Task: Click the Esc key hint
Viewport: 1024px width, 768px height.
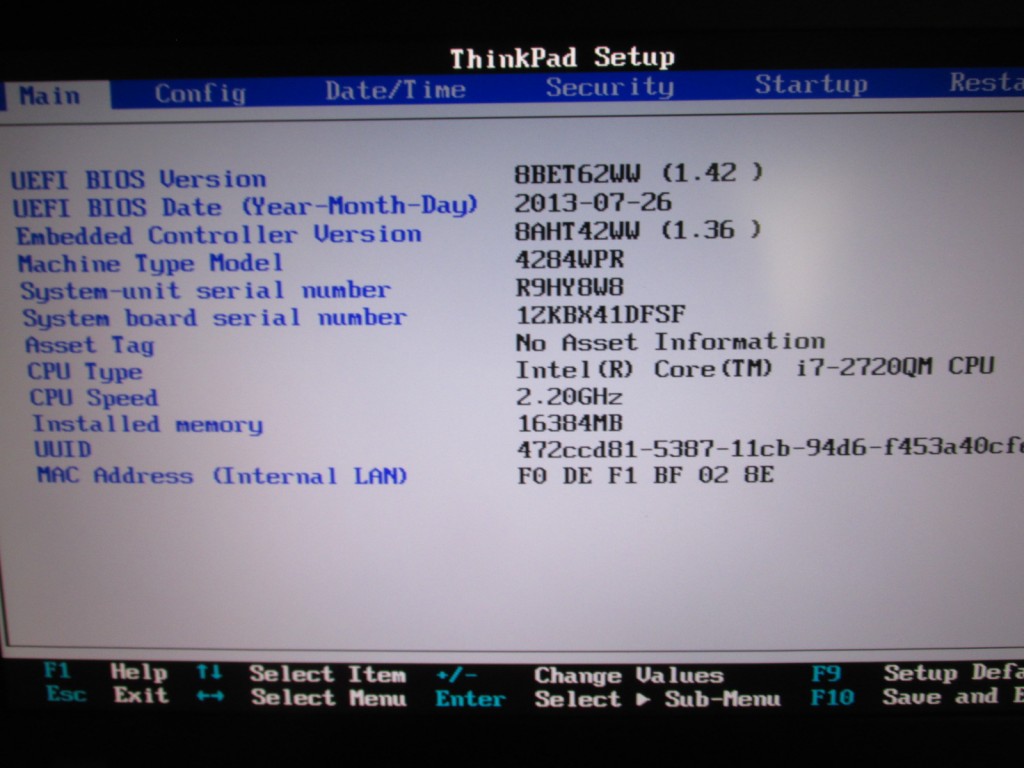Action: pos(66,694)
